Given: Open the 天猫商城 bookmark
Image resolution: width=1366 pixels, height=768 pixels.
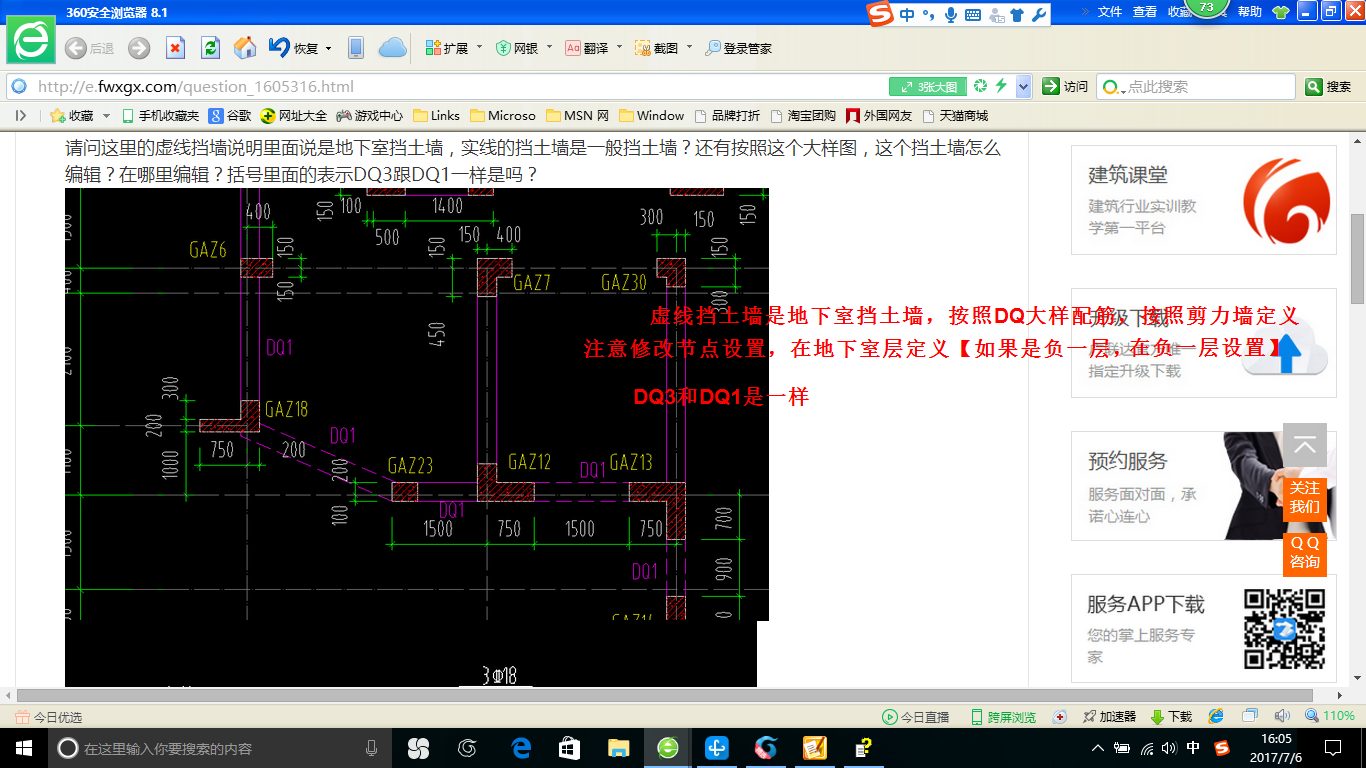Looking at the screenshot, I should (x=955, y=116).
